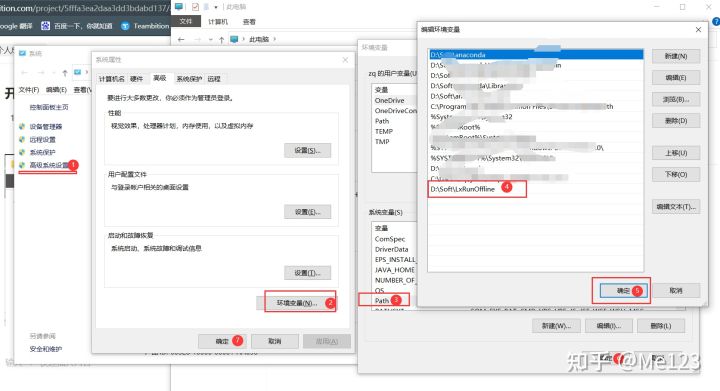Open 高级系统设置 link in sidebar
720x391 pixels.
point(49,165)
